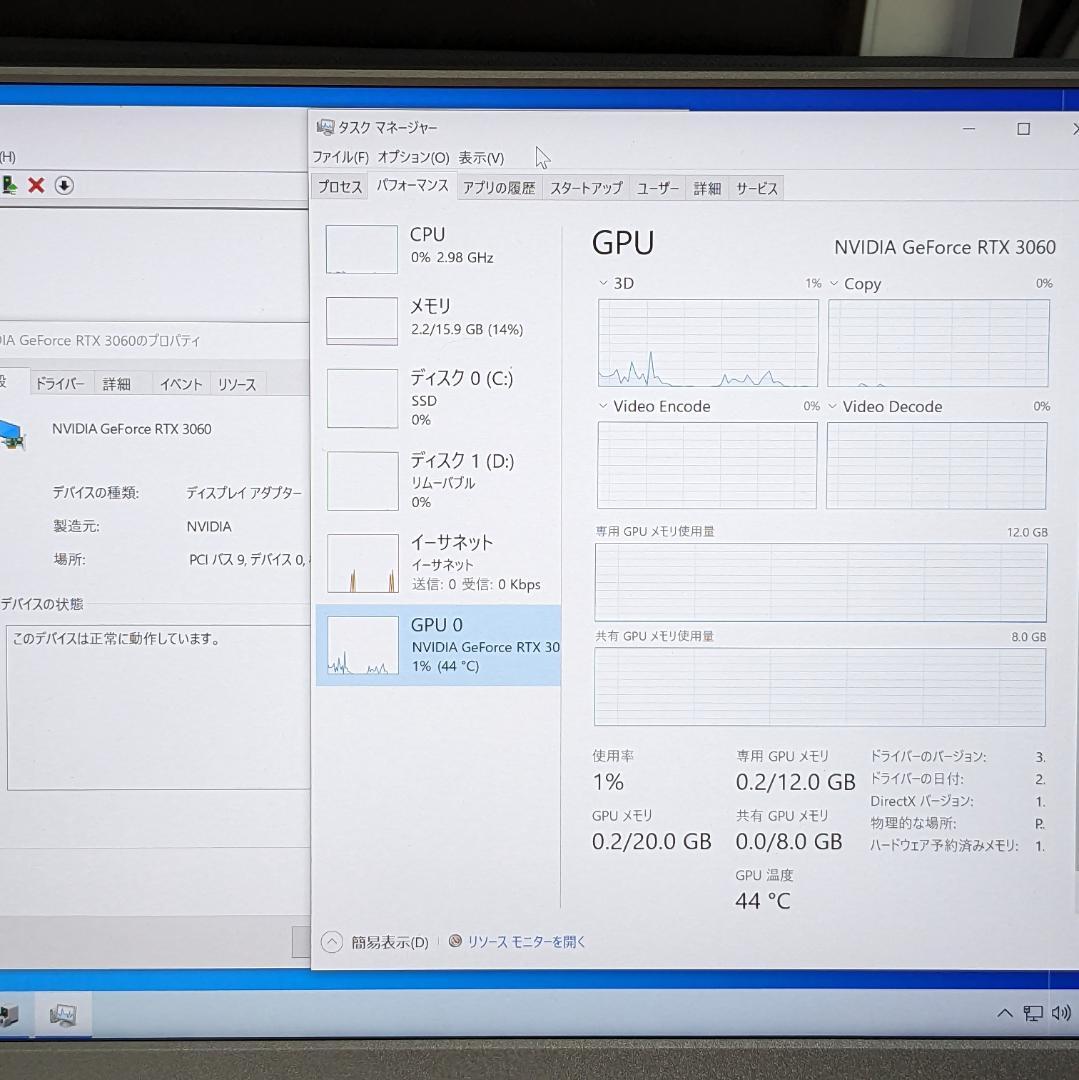The width and height of the screenshot is (1079, 1080).
Task: Click the display adapter device icon
Action: [13, 435]
